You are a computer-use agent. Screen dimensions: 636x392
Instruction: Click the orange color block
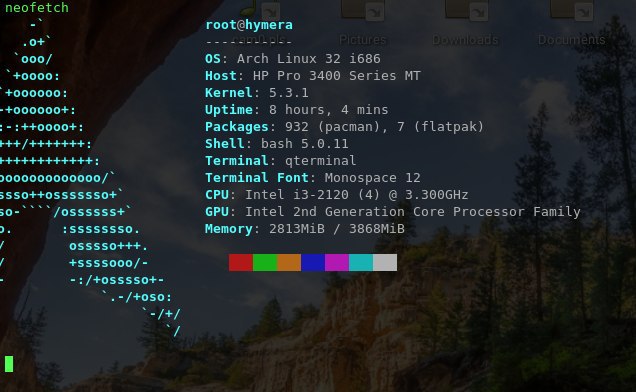(x=289, y=263)
